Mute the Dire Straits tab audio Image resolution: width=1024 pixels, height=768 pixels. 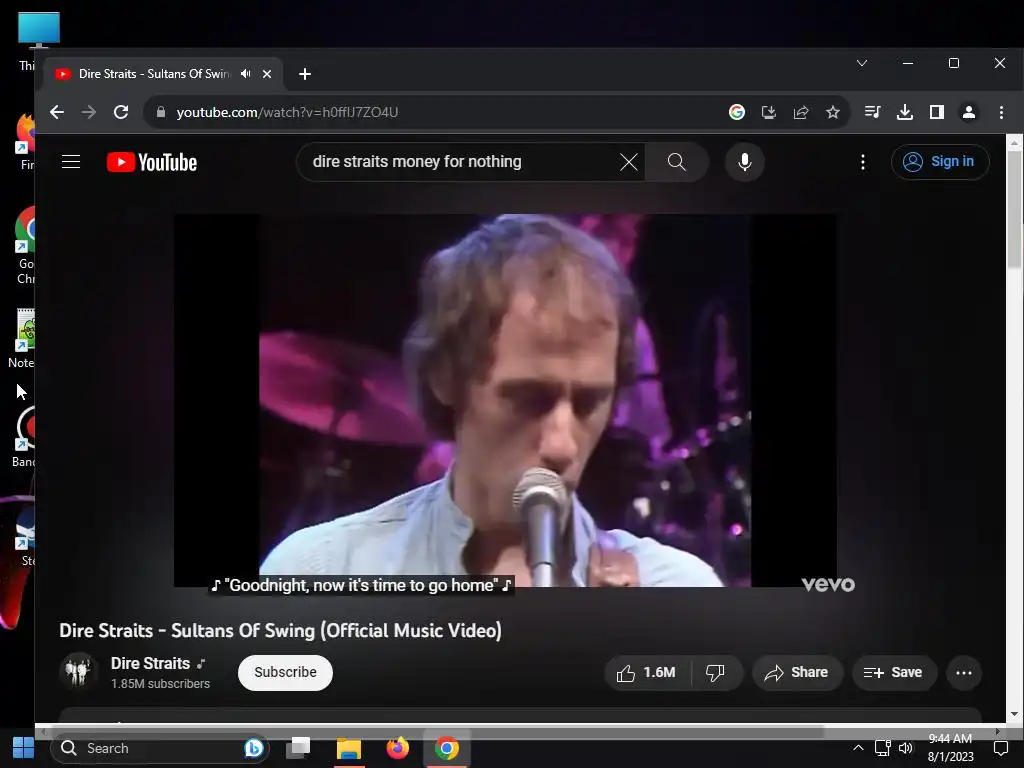click(x=246, y=74)
